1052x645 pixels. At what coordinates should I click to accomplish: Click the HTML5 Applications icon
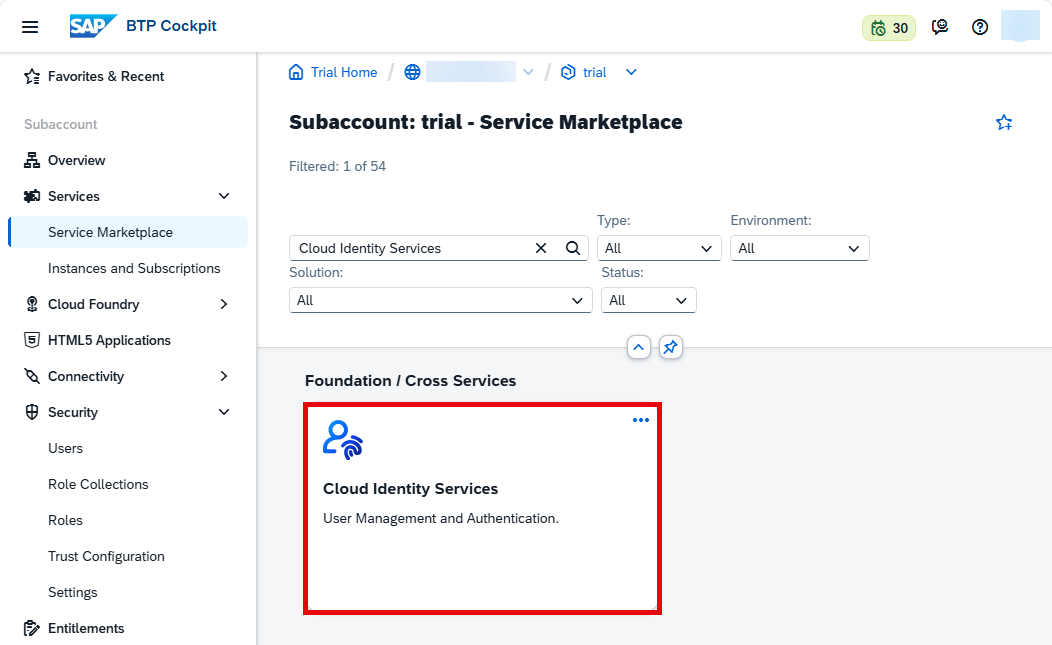click(x=32, y=340)
